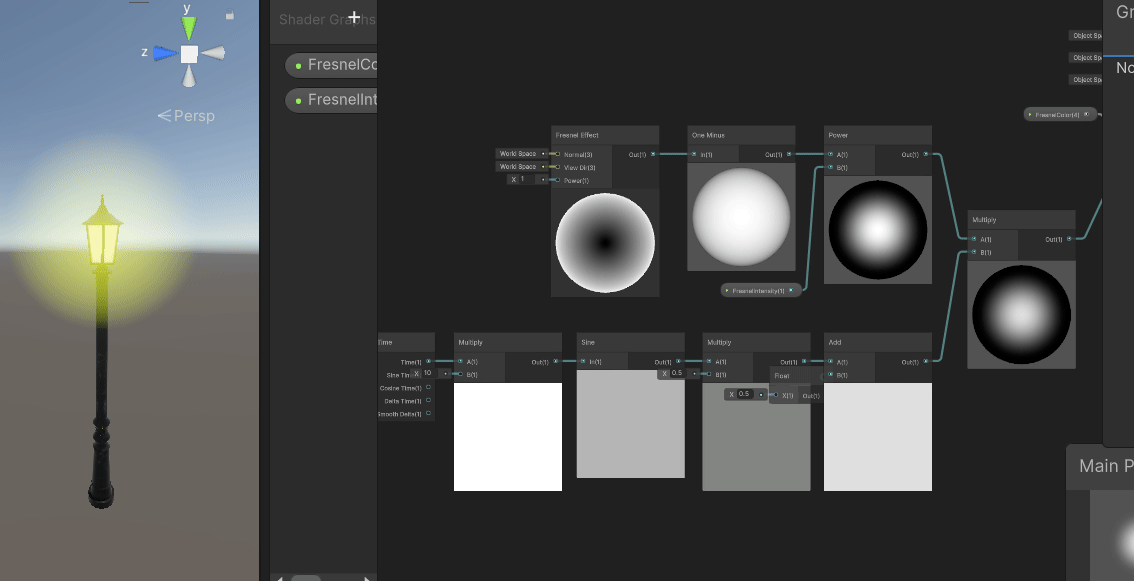Click the Out(1) port of Power node
Image resolution: width=1134 pixels, height=581 pixels.
coord(926,154)
